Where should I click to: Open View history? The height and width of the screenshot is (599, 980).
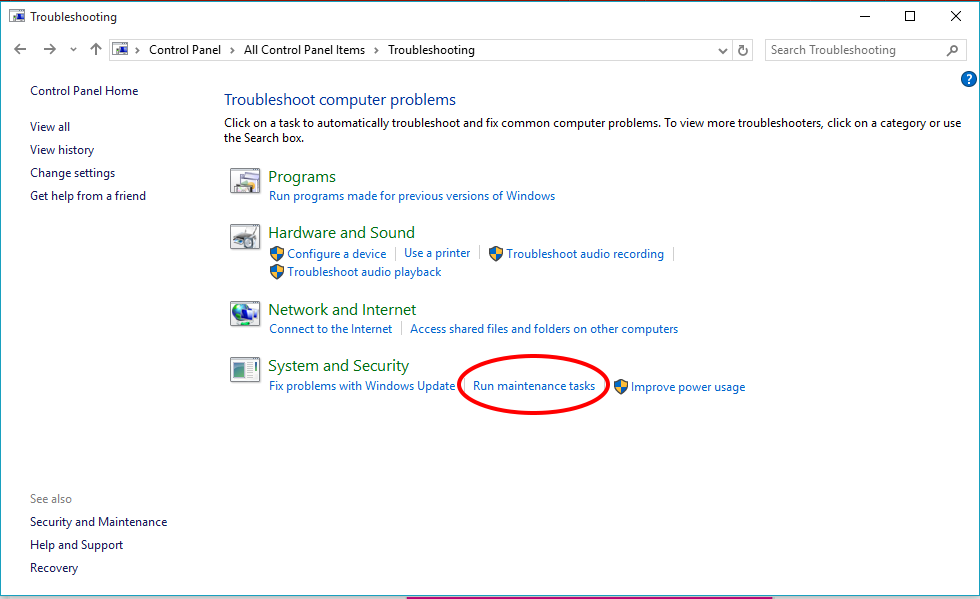(x=62, y=149)
